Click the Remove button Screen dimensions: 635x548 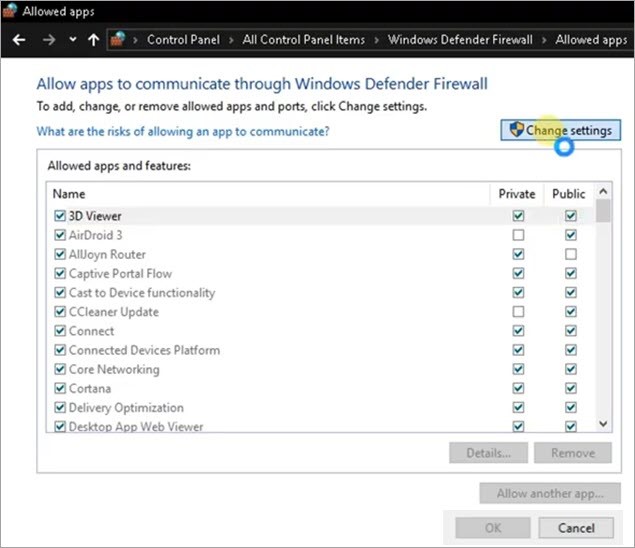point(573,453)
